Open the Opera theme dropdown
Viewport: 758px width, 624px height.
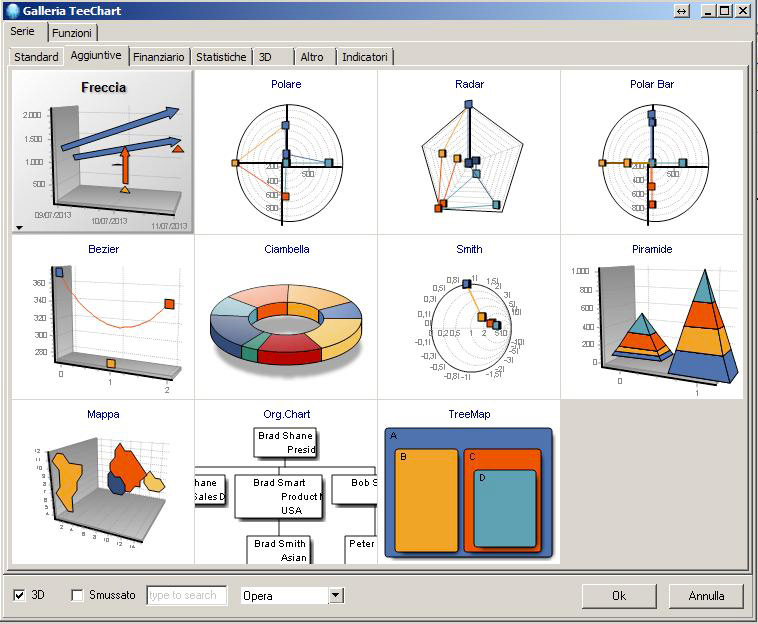point(336,596)
